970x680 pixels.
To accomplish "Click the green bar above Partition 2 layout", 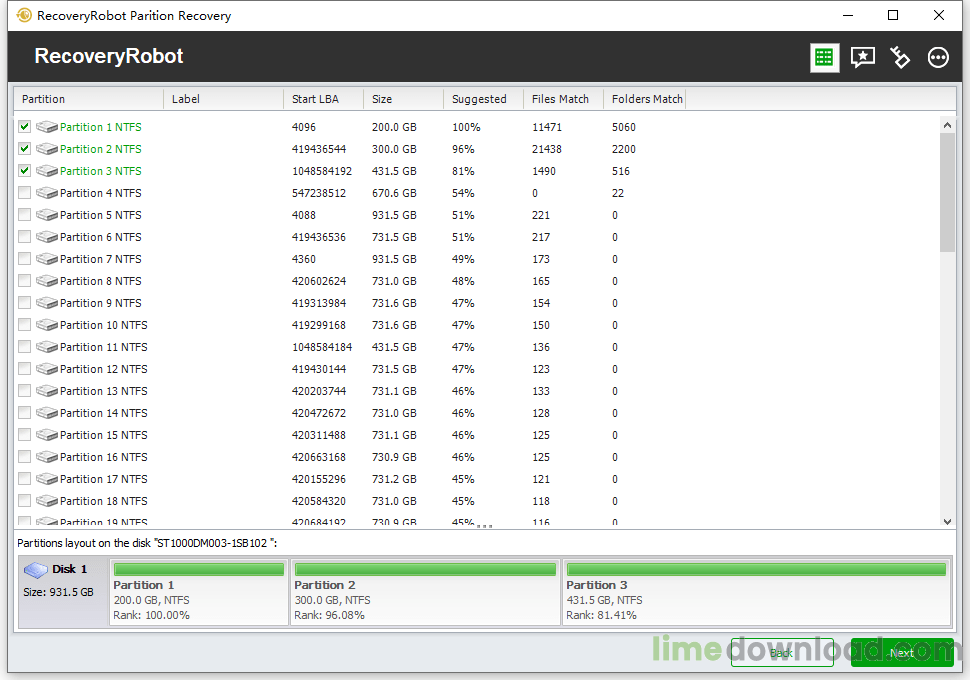I will (426, 569).
